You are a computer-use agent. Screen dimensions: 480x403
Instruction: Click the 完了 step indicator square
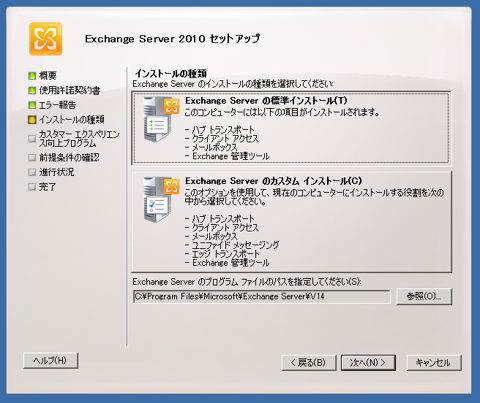click(x=32, y=187)
